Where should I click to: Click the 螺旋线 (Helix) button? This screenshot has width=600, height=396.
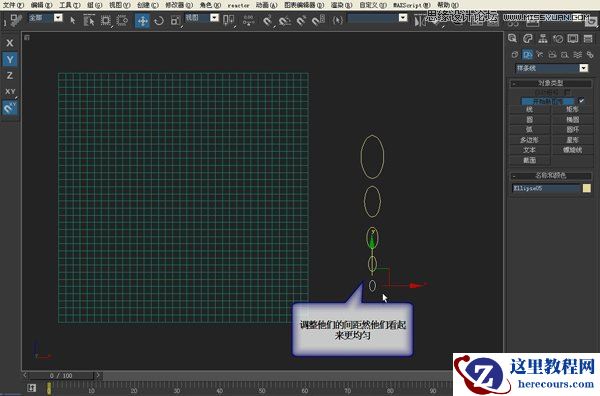(x=572, y=150)
